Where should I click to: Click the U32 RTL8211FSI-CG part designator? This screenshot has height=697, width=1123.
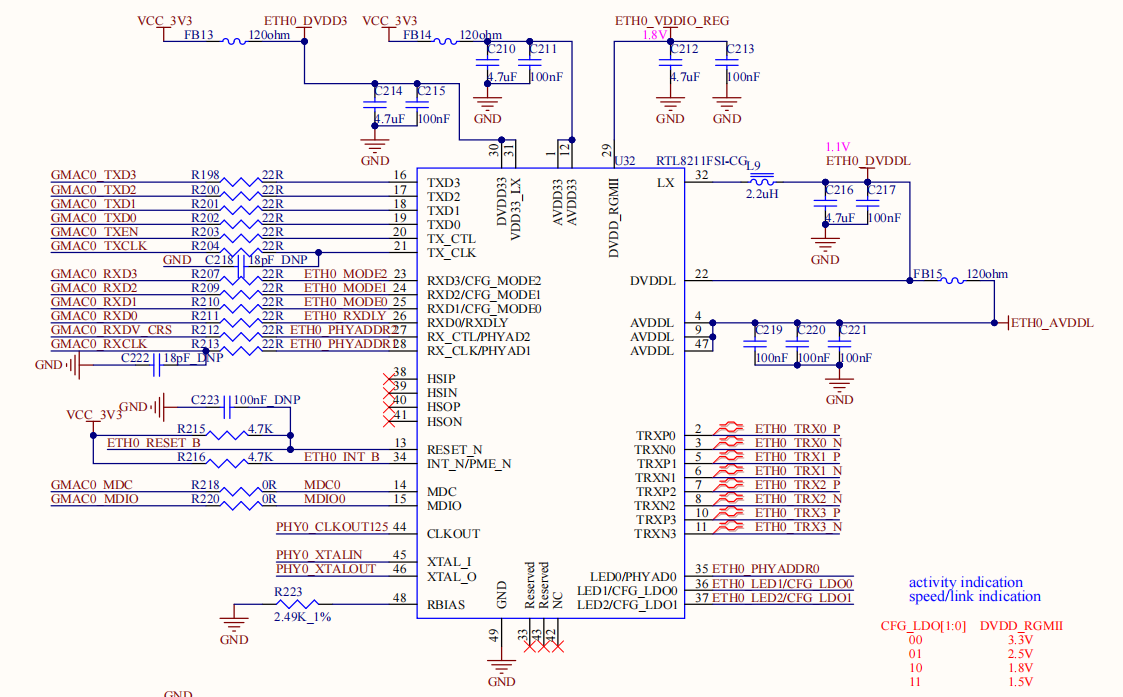click(x=681, y=161)
